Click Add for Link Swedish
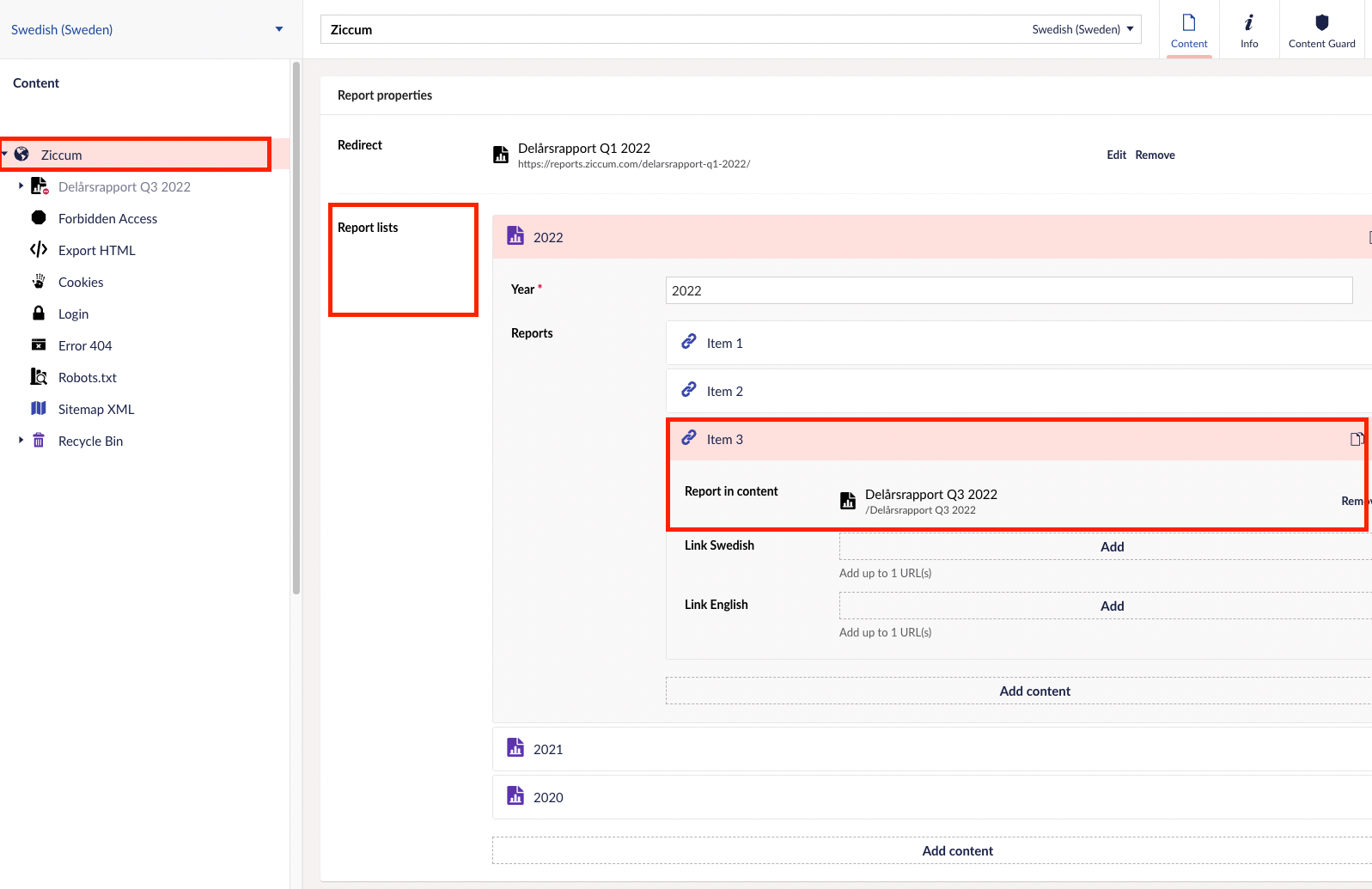This screenshot has height=889, width=1372. click(1112, 547)
